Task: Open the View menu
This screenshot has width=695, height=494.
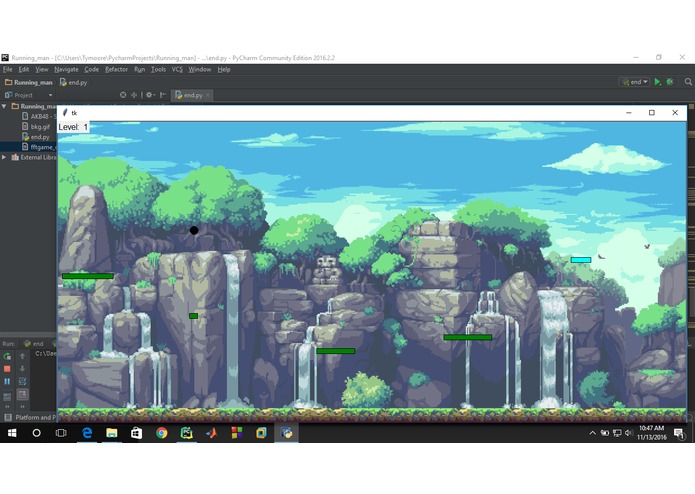Action: coord(42,70)
